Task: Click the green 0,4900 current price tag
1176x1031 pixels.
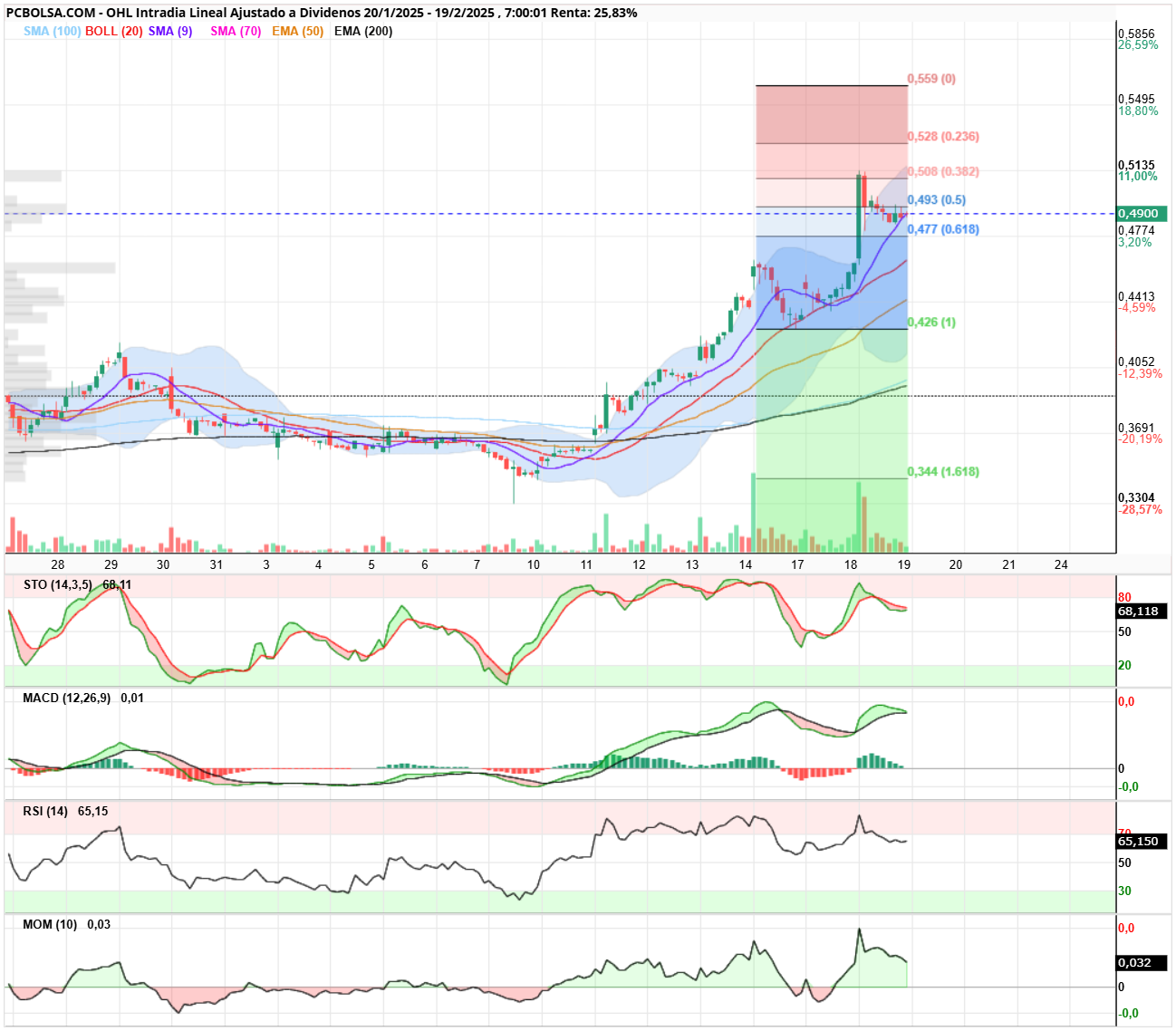Action: point(1142,214)
